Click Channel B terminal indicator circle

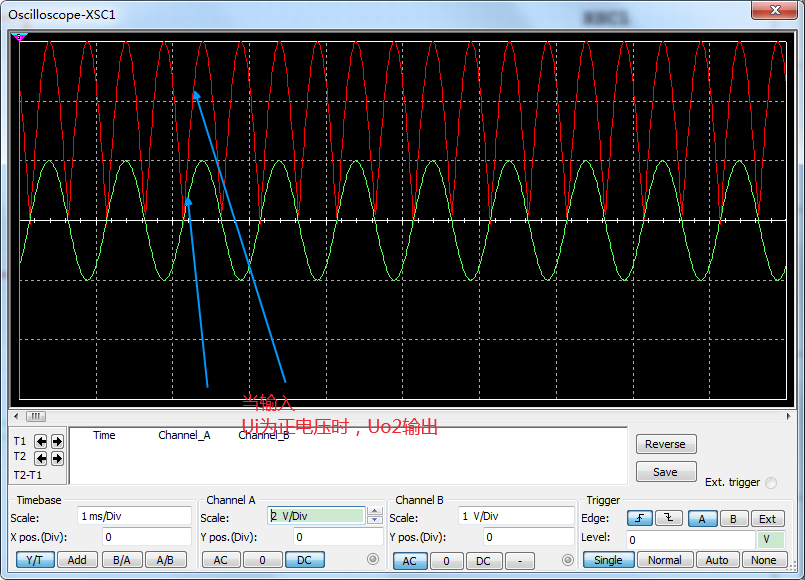[566, 560]
